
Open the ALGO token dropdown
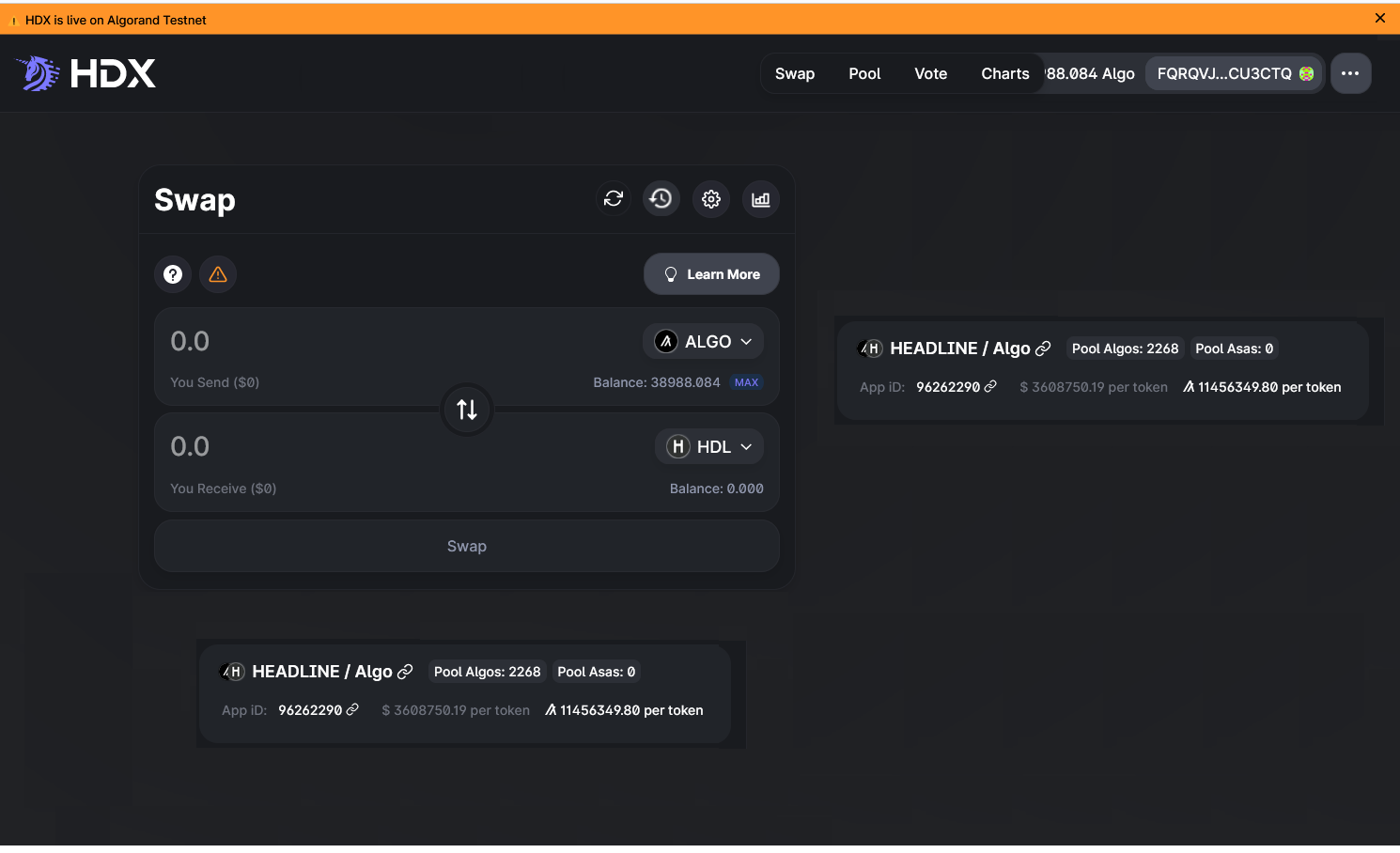click(704, 341)
